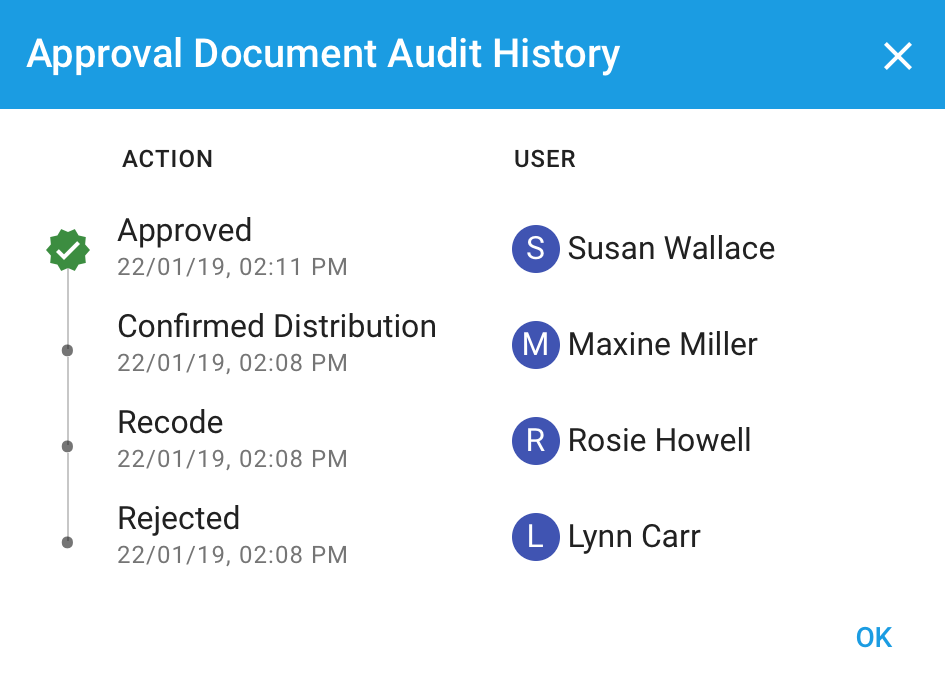Click the green Approved checkmark badge icon
Screen dimensions: 945x684
(x=68, y=249)
